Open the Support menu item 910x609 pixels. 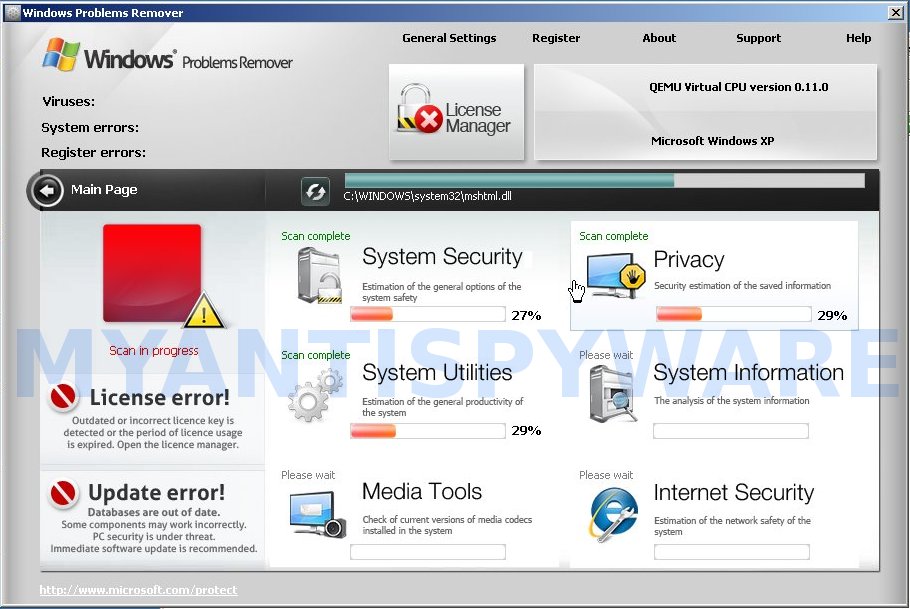pos(758,38)
